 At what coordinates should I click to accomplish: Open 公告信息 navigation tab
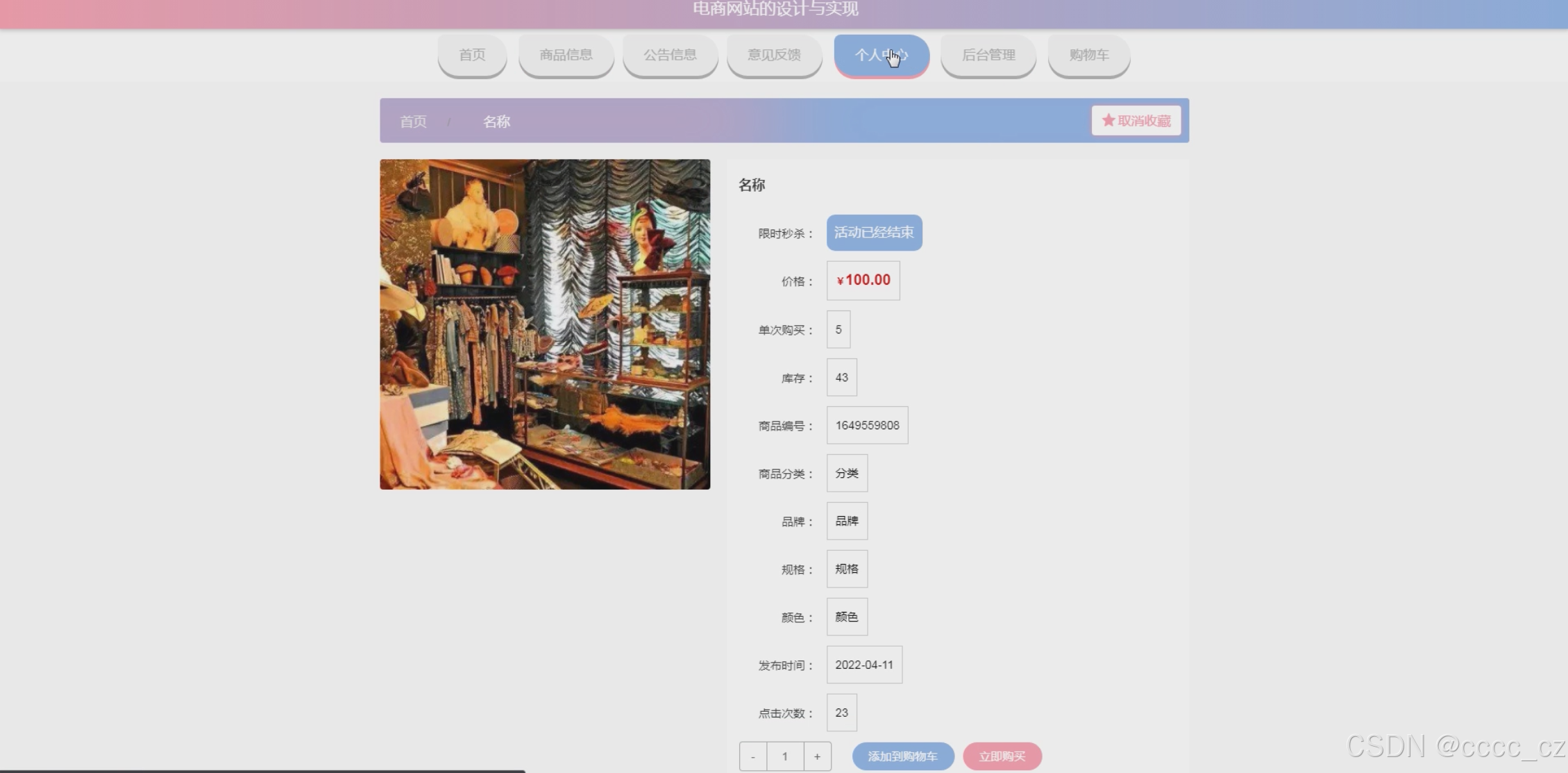(x=670, y=55)
